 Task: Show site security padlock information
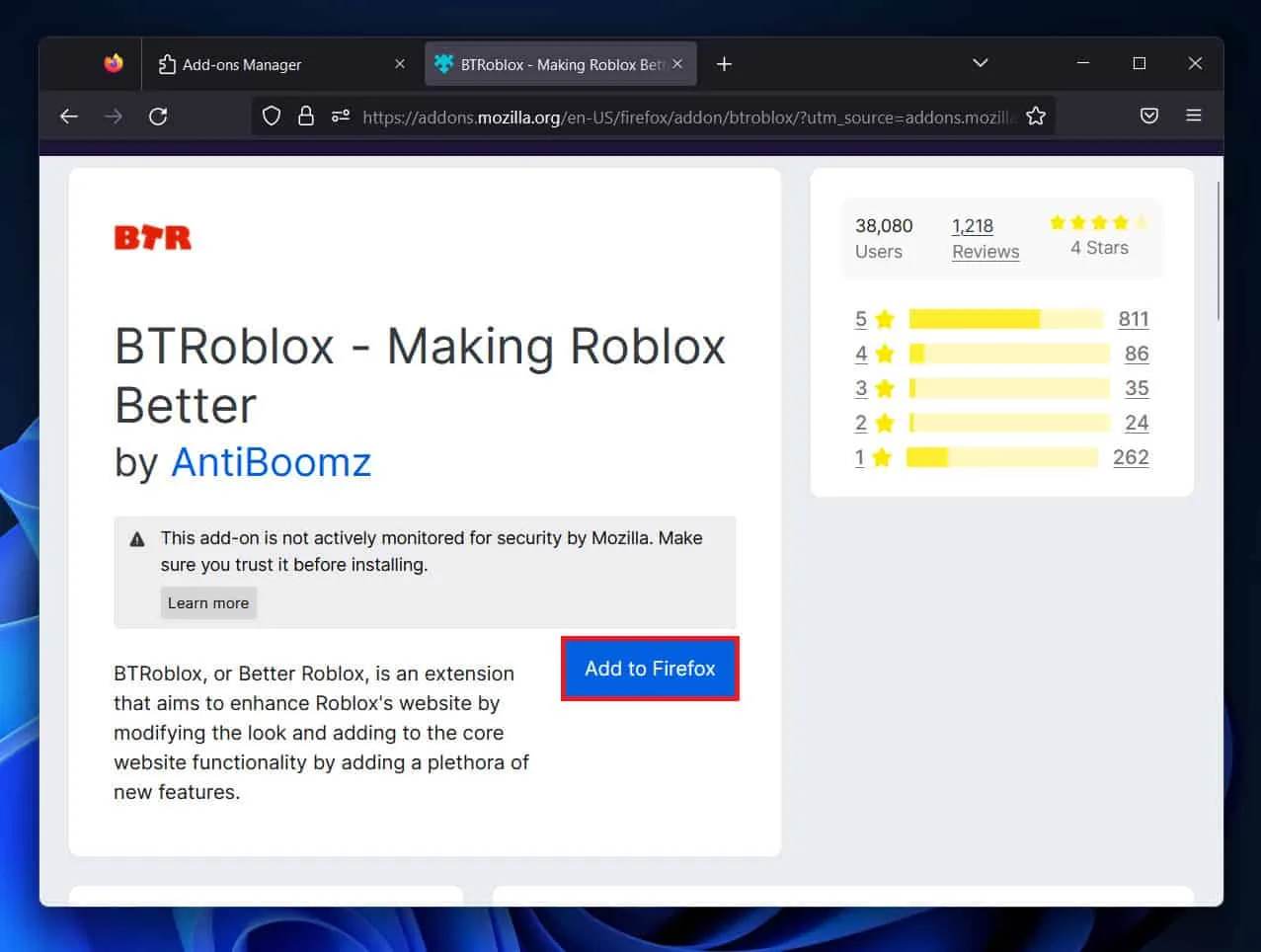coord(306,117)
